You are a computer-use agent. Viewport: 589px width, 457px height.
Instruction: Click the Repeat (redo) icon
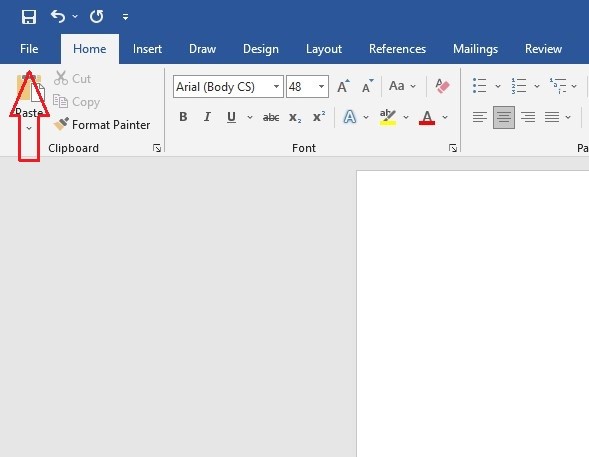[x=97, y=17]
